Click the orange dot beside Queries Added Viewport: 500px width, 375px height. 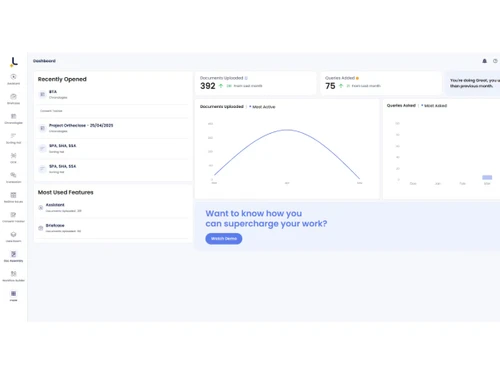pos(357,78)
